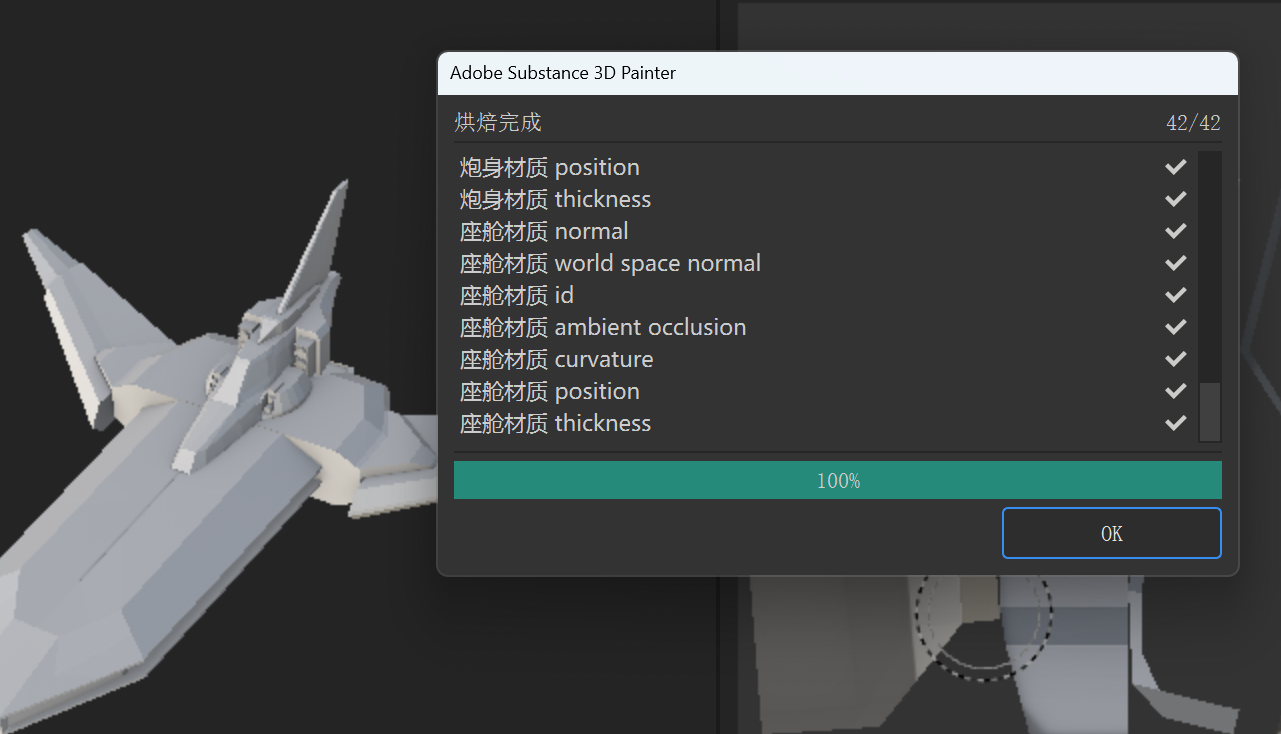
Task: Click the checkmark beside 座舱材质 id
Action: coord(1176,295)
